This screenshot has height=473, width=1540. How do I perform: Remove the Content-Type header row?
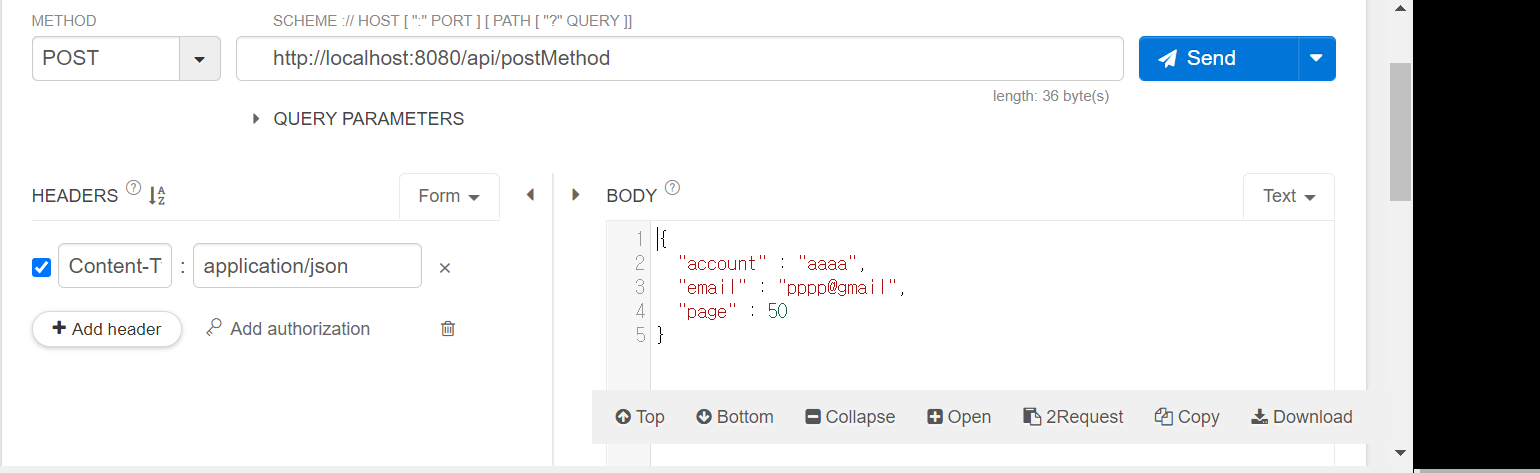coord(445,268)
